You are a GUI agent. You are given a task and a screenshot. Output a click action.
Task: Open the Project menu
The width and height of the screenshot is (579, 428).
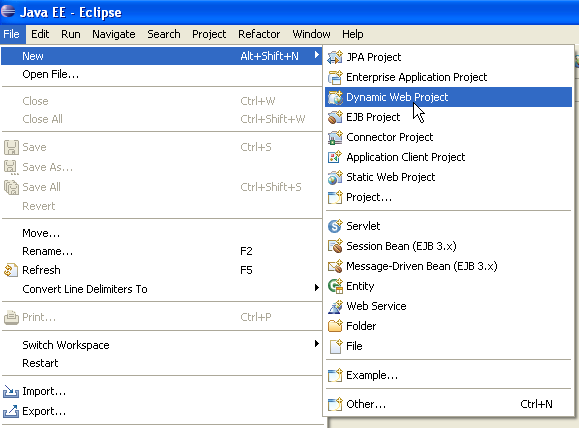209,34
